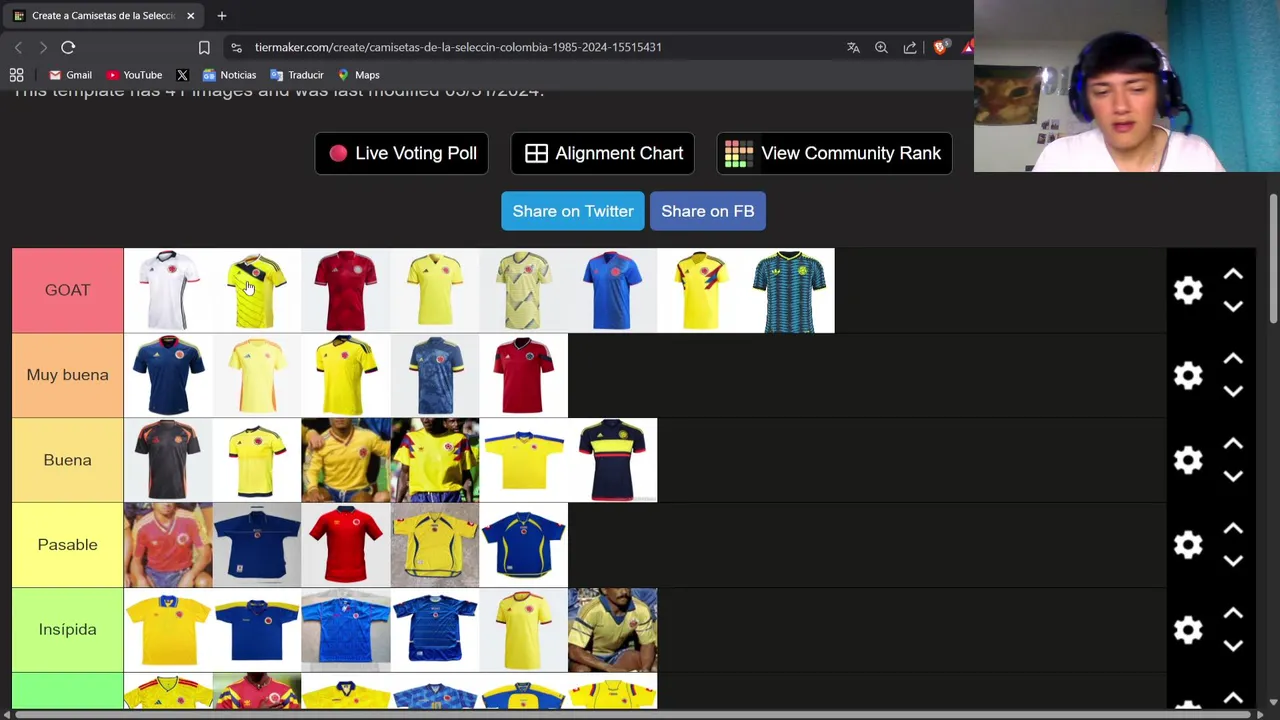
Task: Select red jersey in GOAT row
Action: pos(346,290)
